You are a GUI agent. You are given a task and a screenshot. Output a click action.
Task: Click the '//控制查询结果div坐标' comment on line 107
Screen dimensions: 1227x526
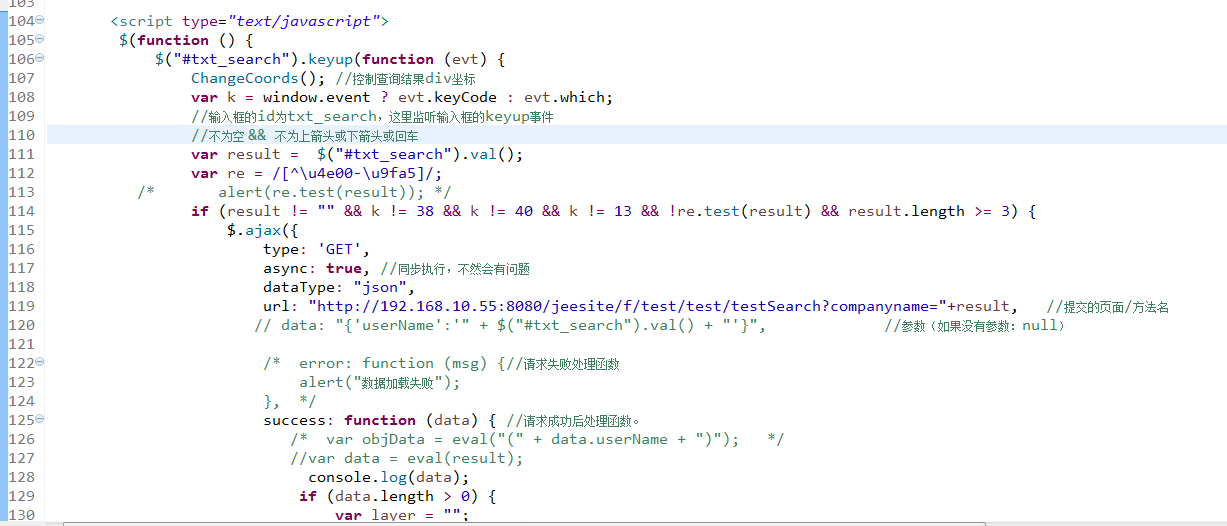click(x=405, y=78)
